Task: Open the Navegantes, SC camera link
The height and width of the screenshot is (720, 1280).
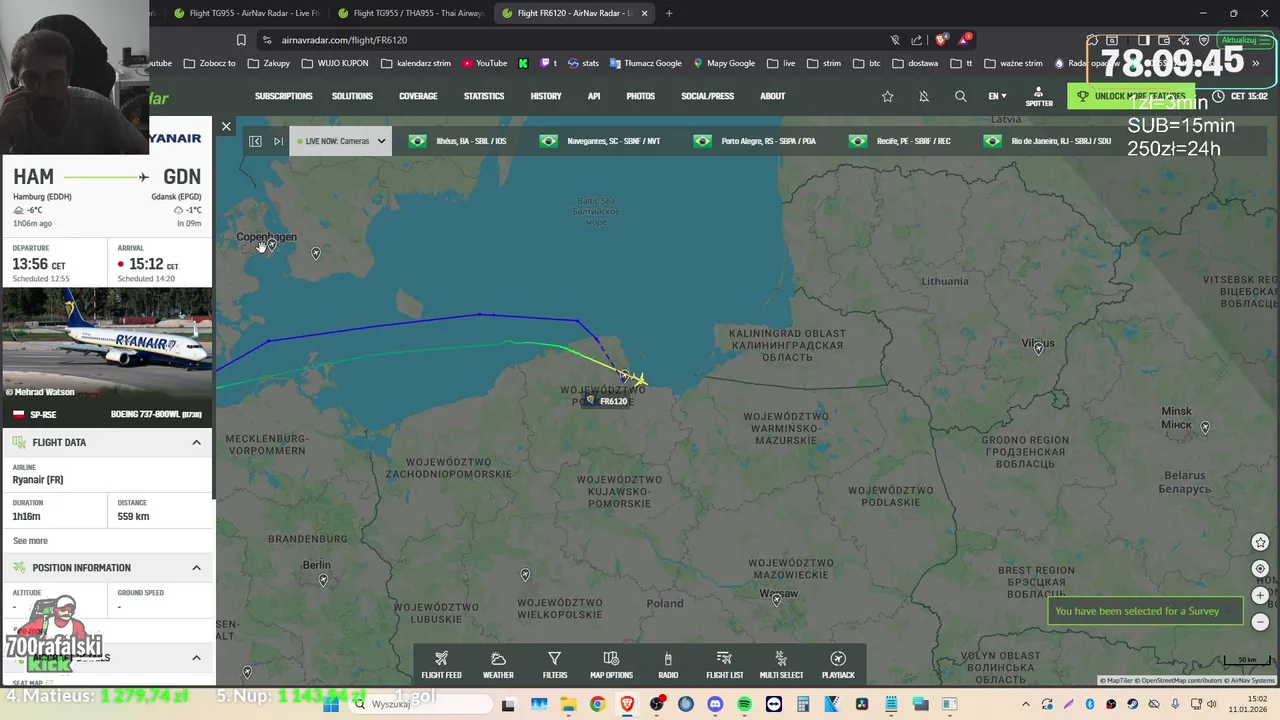Action: point(601,141)
